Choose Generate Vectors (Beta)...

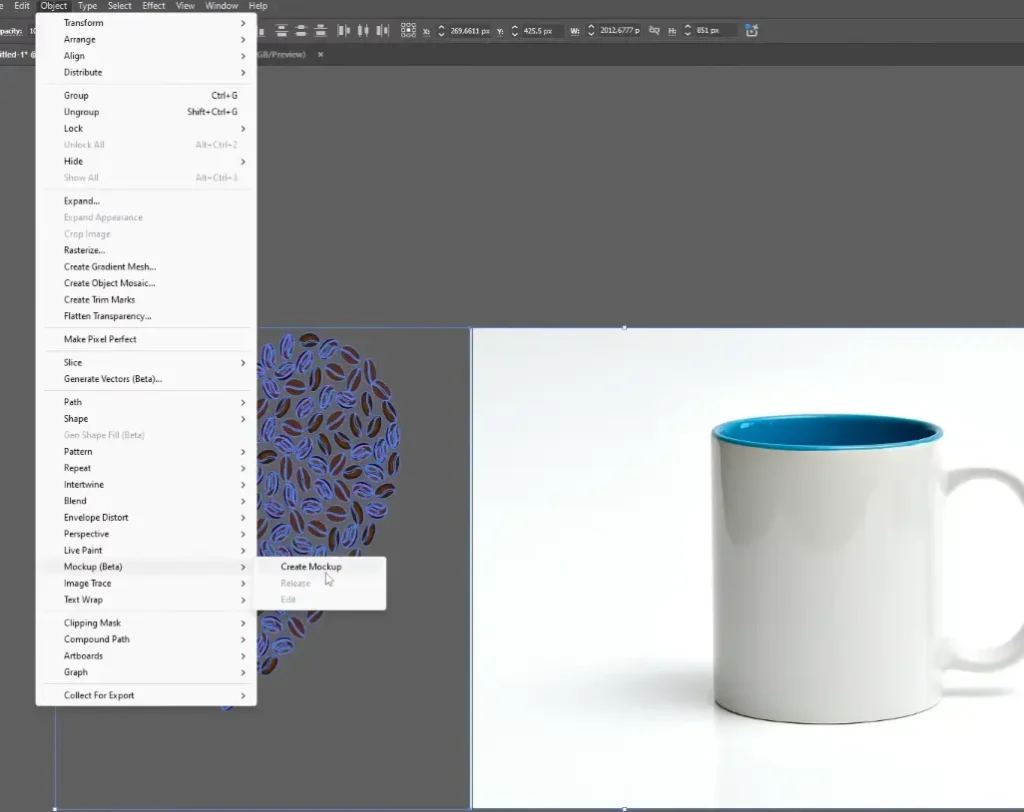[x=112, y=379]
